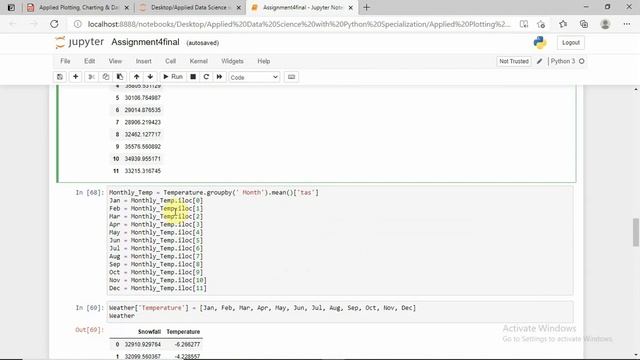This screenshot has width=640, height=360.
Task: Close the Desktop/Applied Data Science tab
Action: click(x=239, y=7)
